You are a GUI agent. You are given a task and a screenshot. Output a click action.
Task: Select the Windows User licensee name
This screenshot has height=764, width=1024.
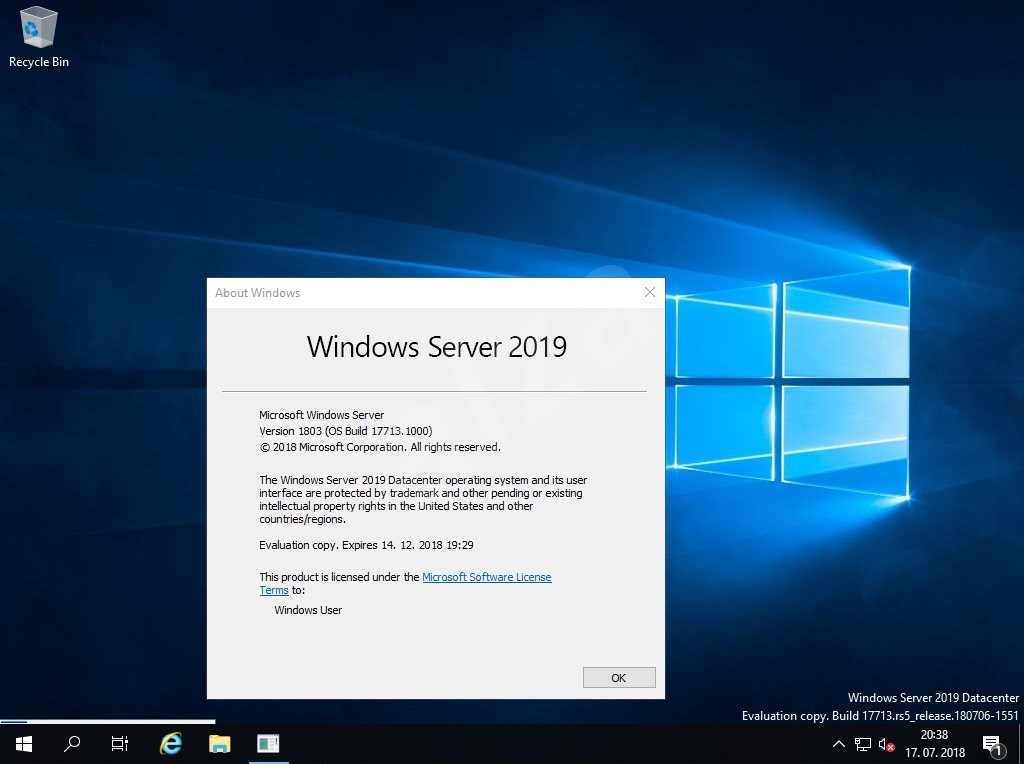coord(308,610)
